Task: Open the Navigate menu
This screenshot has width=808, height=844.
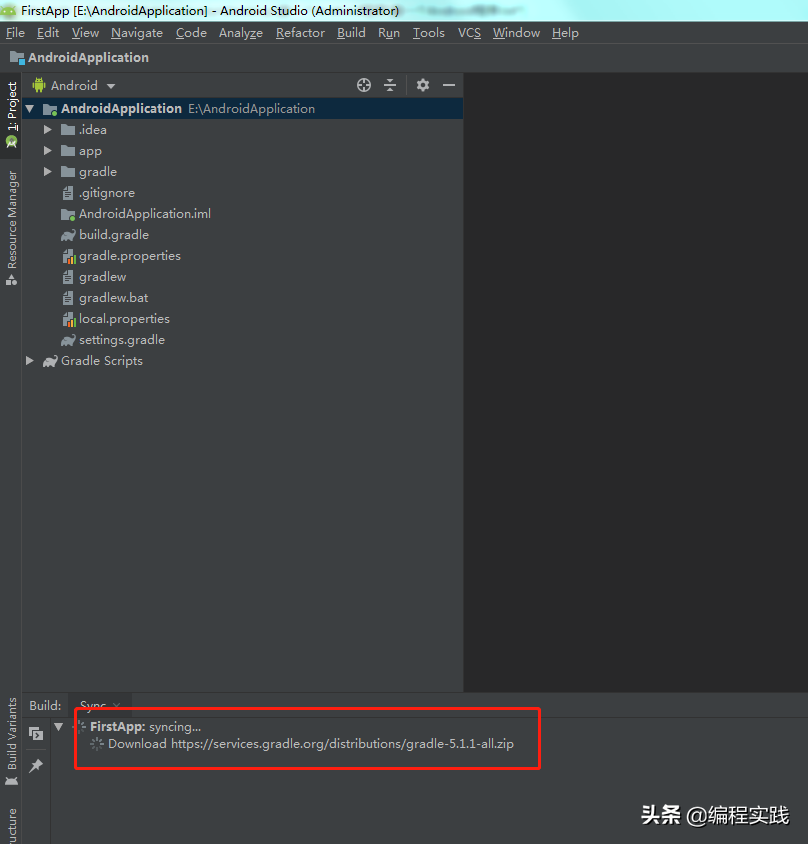Action: point(137,33)
